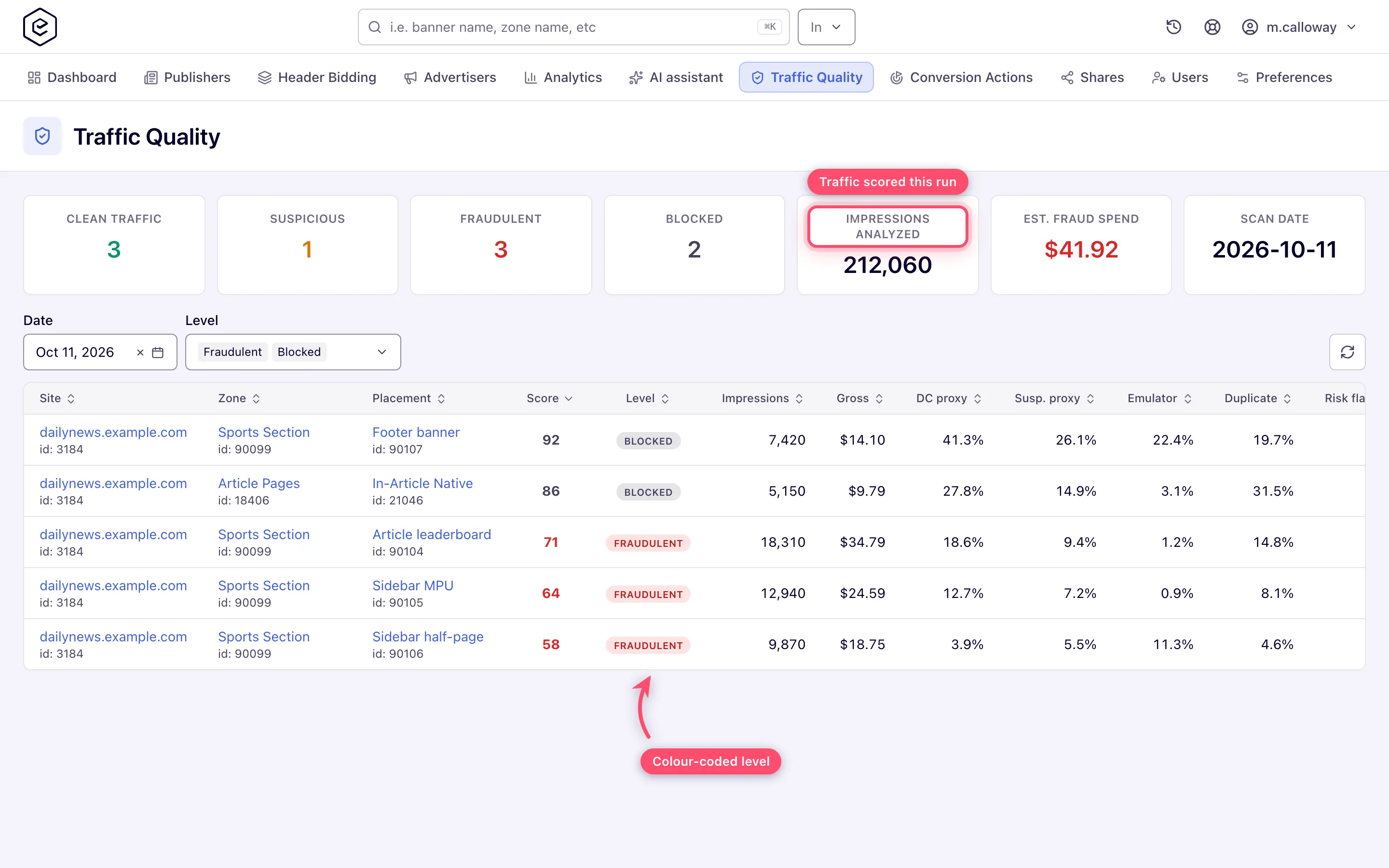1389x868 pixels.
Task: Sort by the Site column
Action: pos(57,398)
